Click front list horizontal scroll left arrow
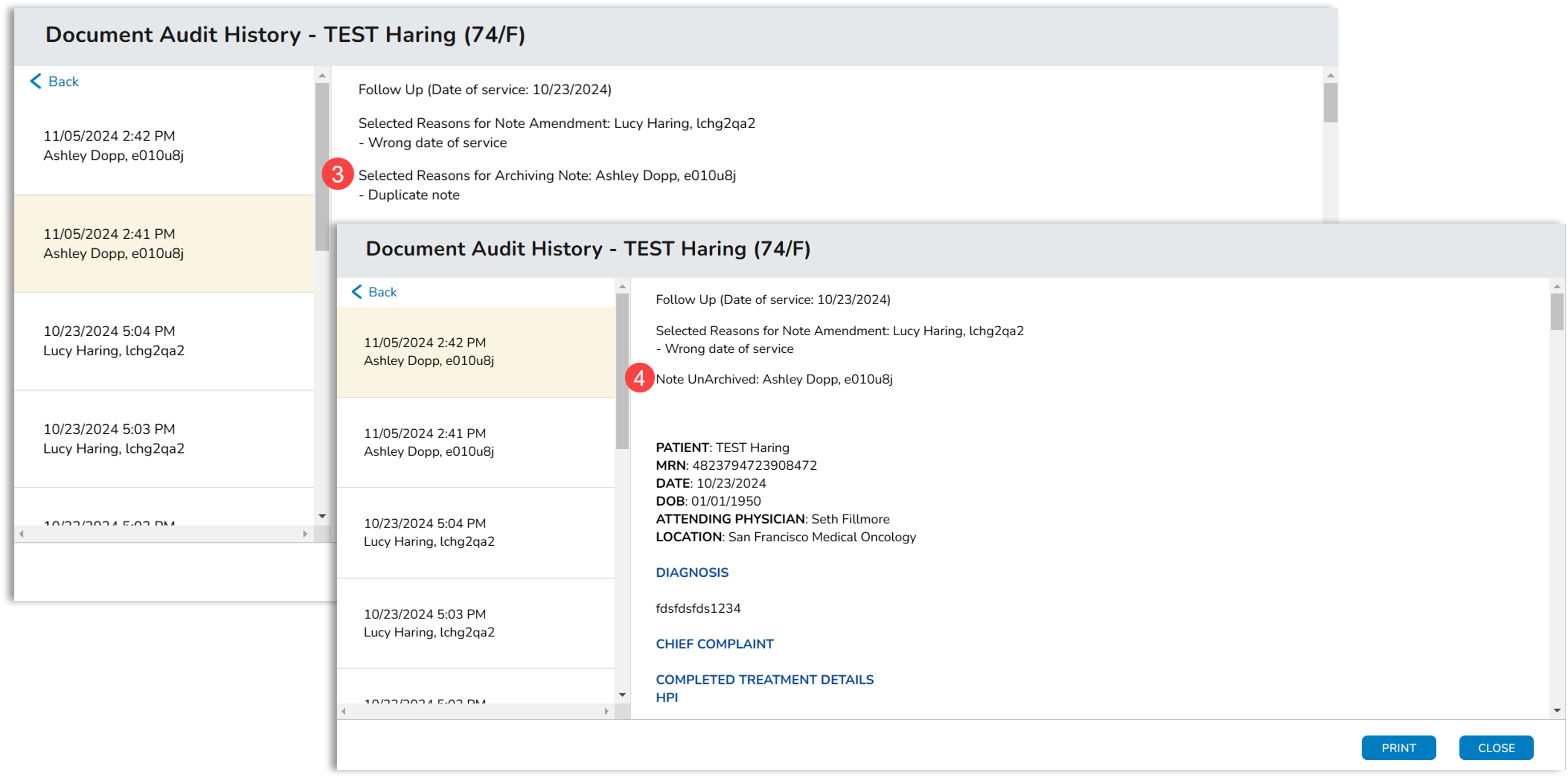 344,711
